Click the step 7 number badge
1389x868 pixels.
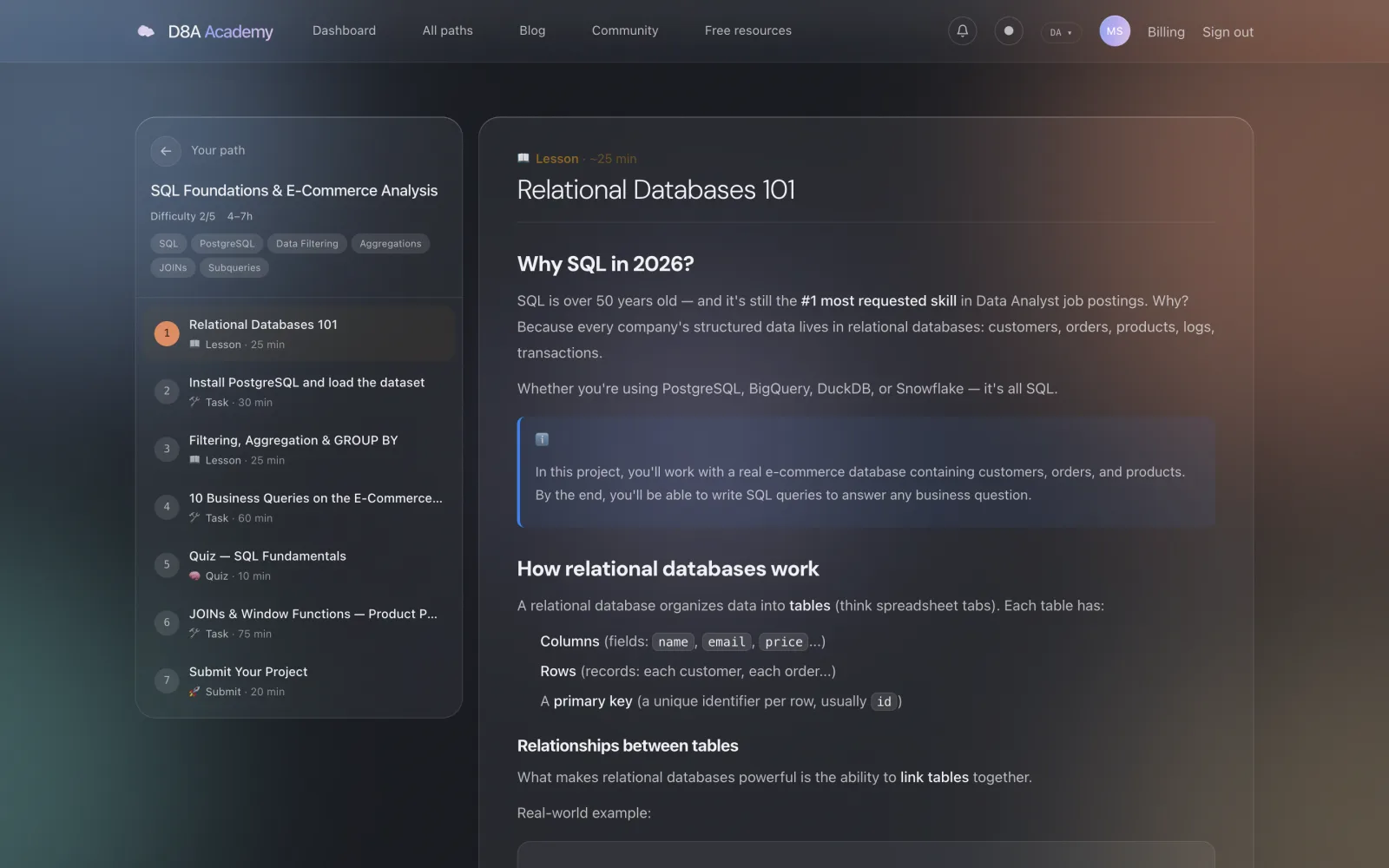click(167, 681)
